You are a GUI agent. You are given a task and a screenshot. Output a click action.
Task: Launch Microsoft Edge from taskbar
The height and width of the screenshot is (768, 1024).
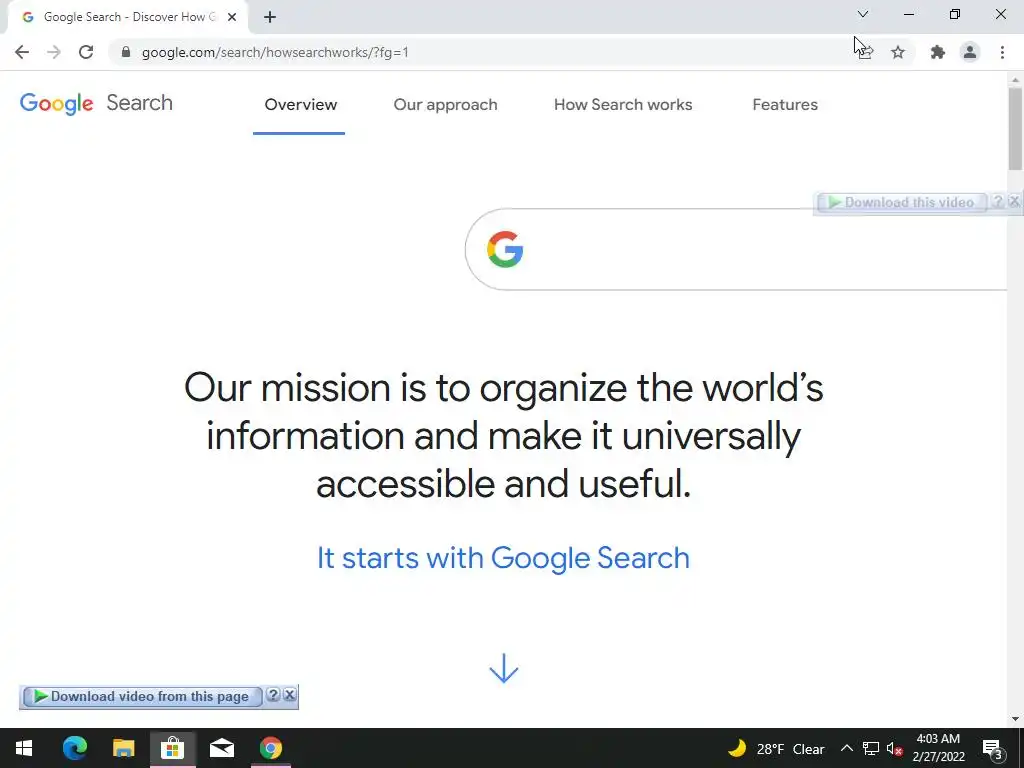click(x=74, y=748)
